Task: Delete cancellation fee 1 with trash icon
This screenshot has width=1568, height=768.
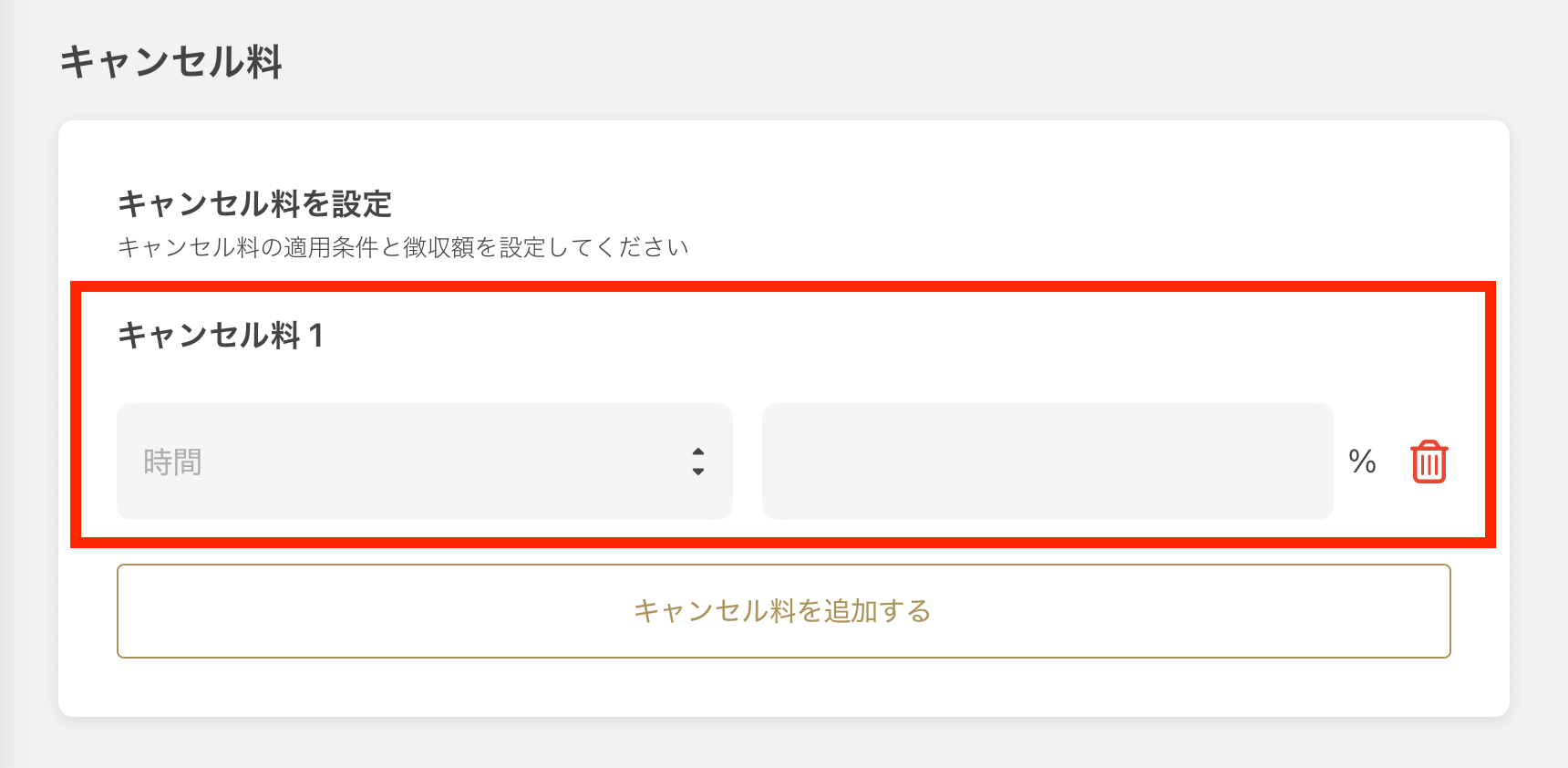Action: point(1429,462)
